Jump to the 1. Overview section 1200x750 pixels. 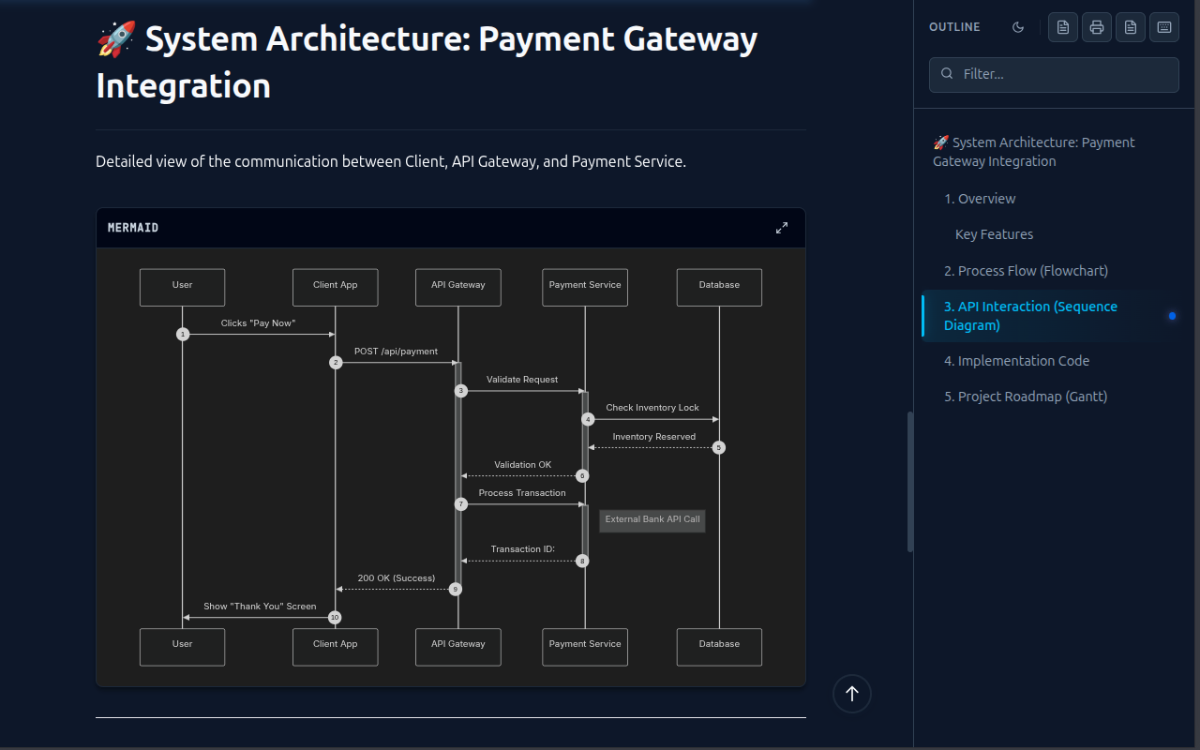979,199
